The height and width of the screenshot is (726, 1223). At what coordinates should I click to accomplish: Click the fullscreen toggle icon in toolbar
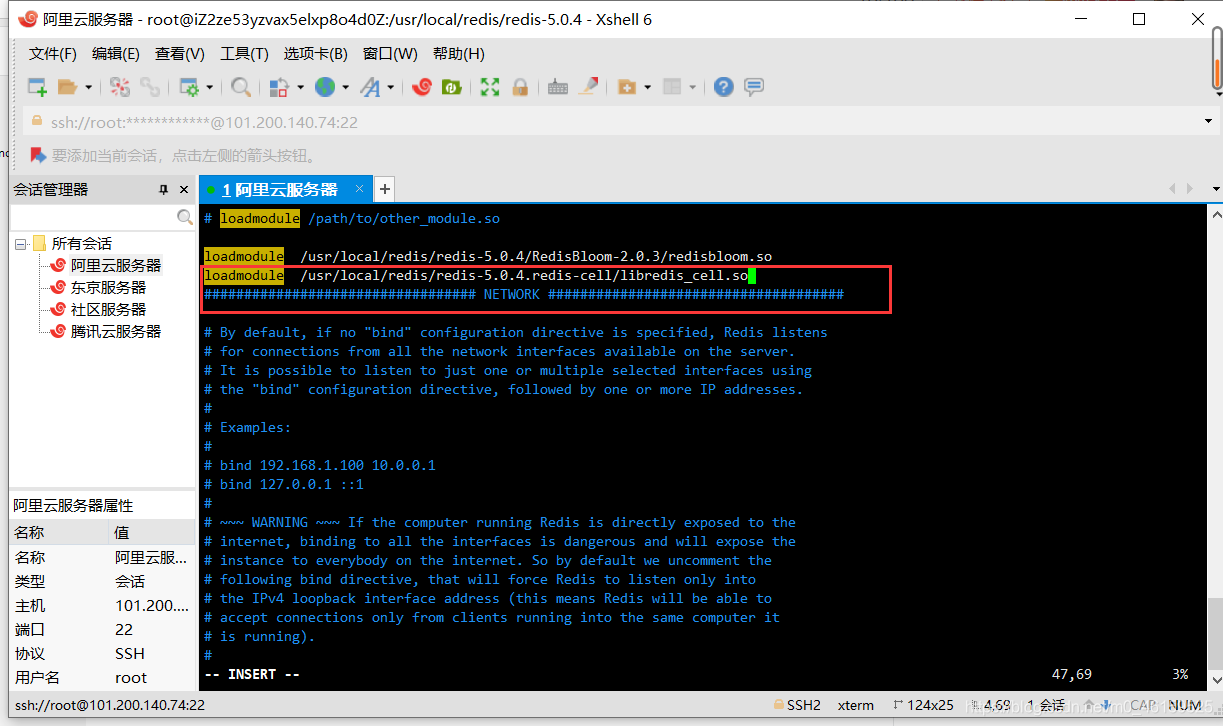489,87
